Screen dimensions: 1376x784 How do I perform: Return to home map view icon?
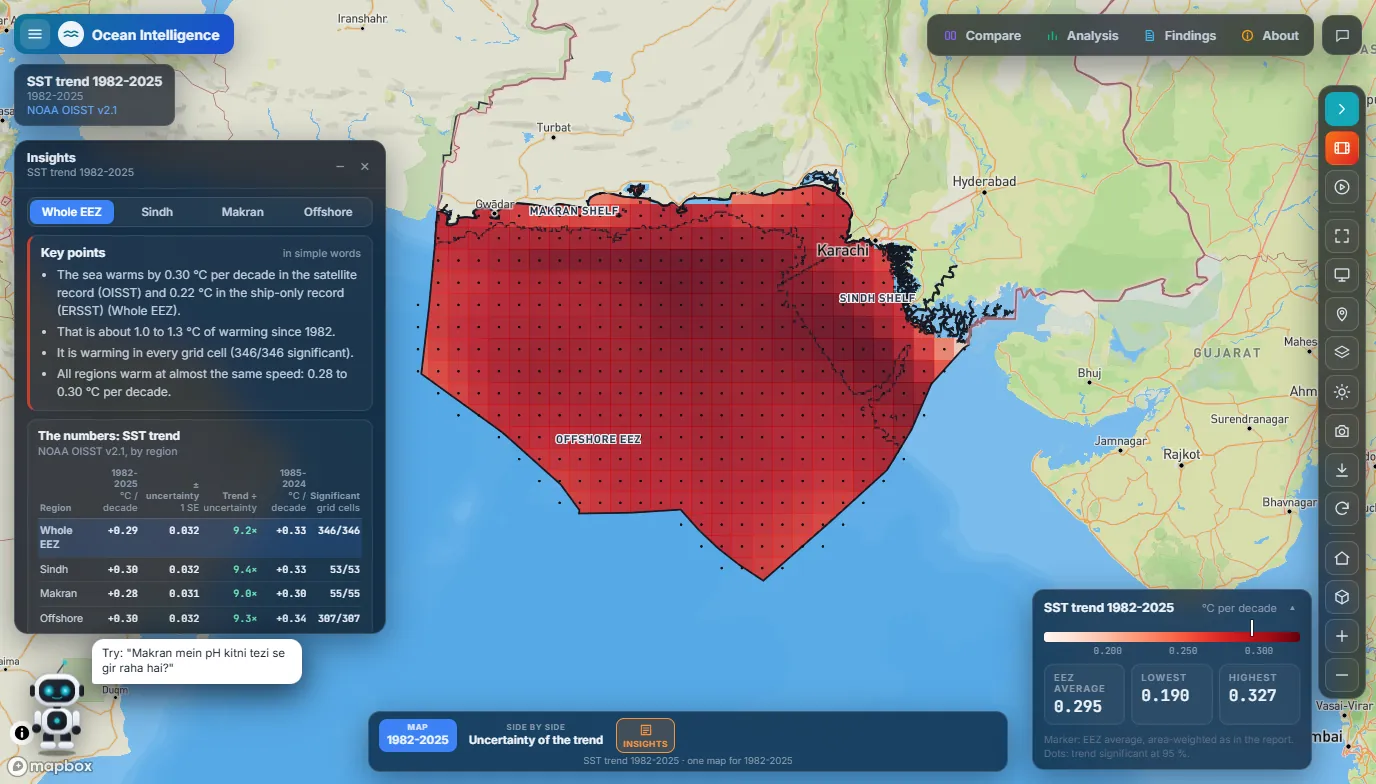(1342, 558)
